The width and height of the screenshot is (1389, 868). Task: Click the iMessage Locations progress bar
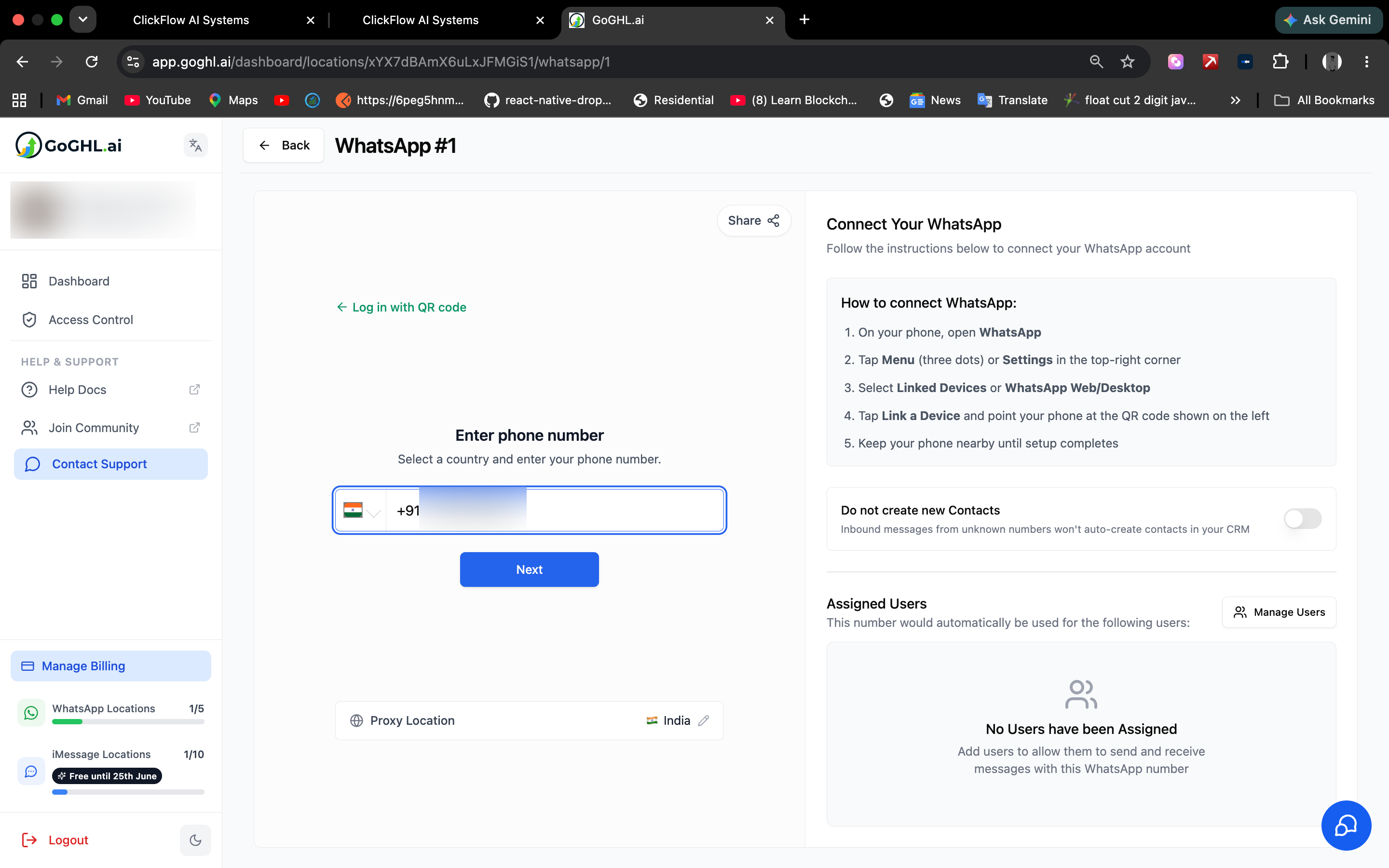tap(128, 792)
